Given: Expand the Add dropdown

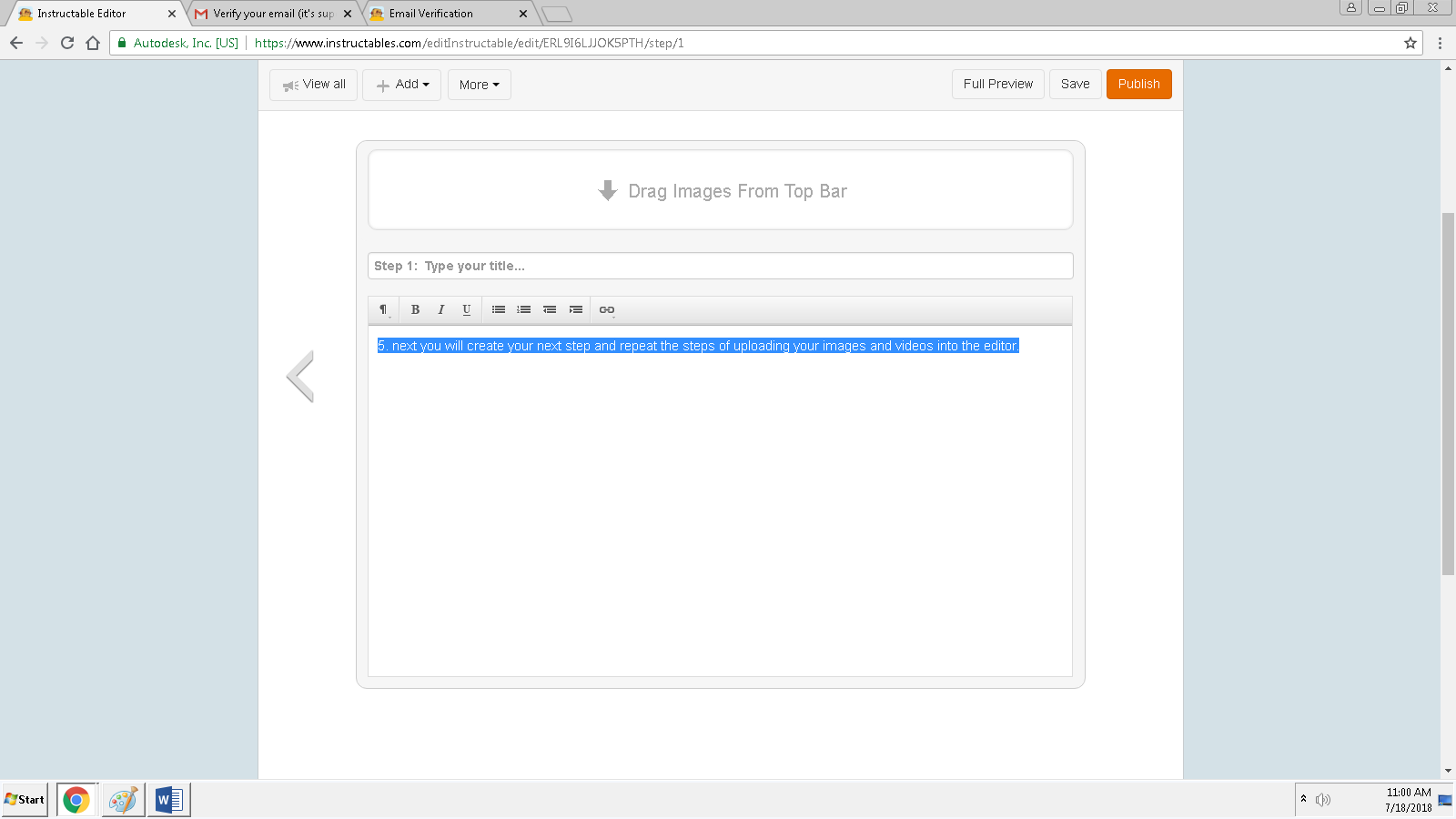Looking at the screenshot, I should pyautogui.click(x=401, y=85).
